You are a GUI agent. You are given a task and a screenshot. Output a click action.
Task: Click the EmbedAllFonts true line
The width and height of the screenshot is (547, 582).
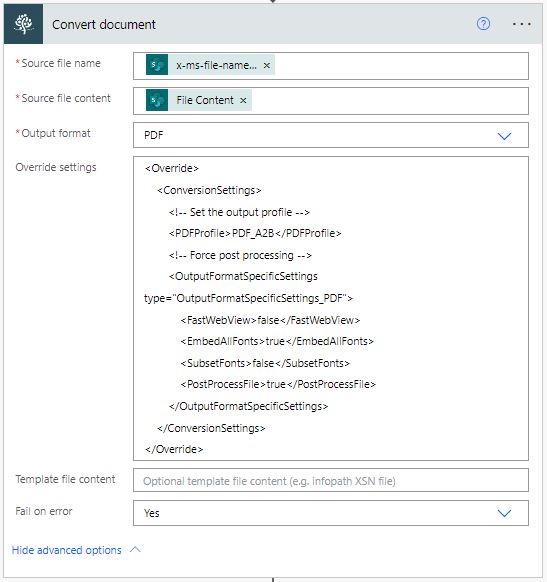[x=277, y=341]
